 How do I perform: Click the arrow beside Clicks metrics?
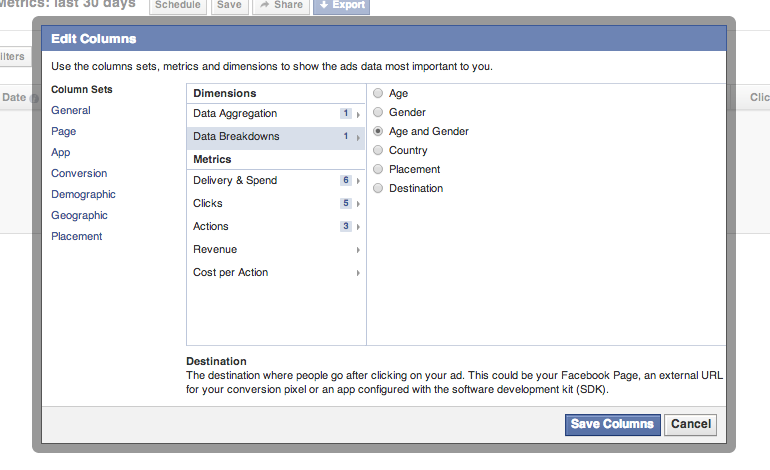358,204
